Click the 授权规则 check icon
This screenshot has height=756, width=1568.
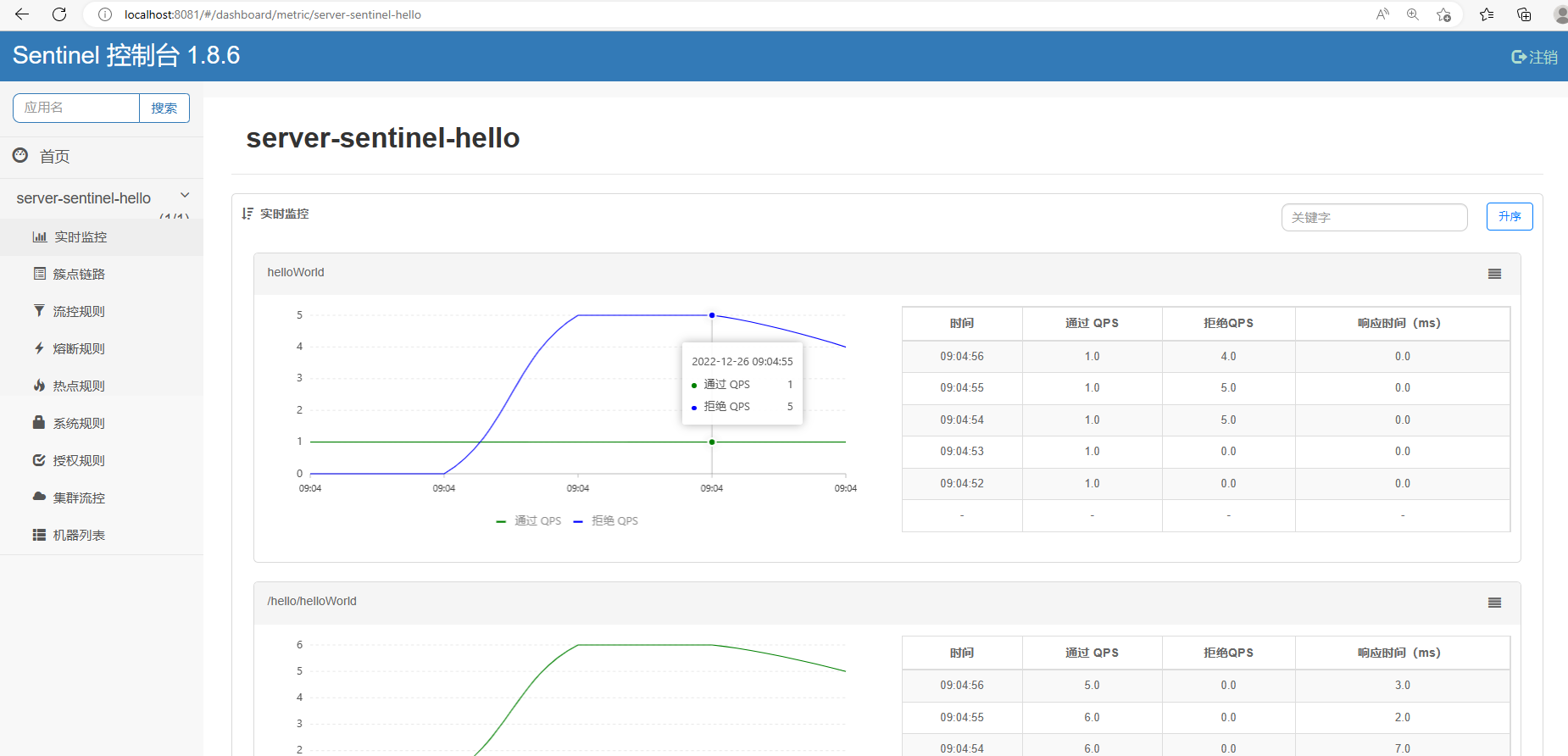point(39,460)
